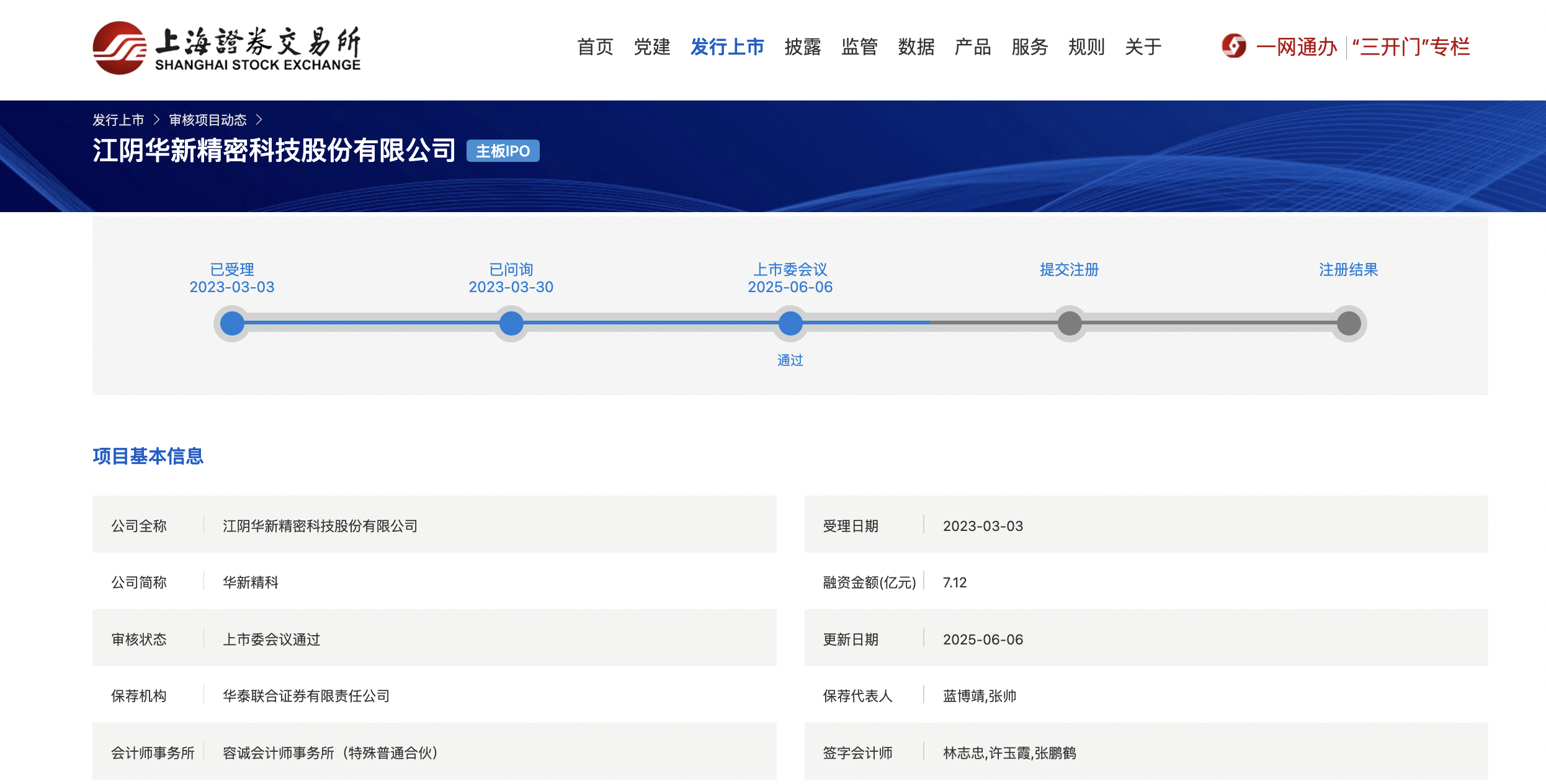Click the 融资金额(亿元) field label

[870, 582]
